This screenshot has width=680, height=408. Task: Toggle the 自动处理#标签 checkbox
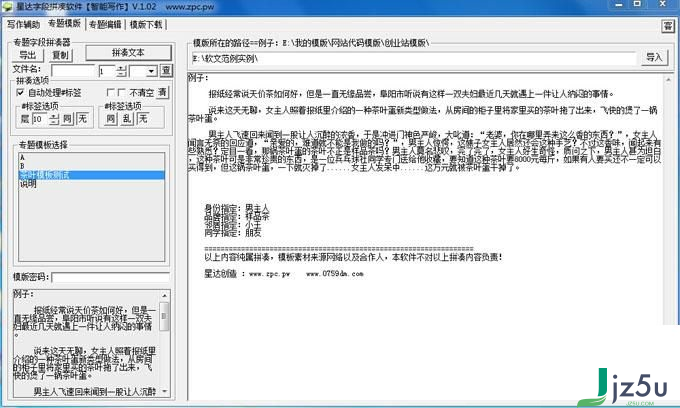20,92
